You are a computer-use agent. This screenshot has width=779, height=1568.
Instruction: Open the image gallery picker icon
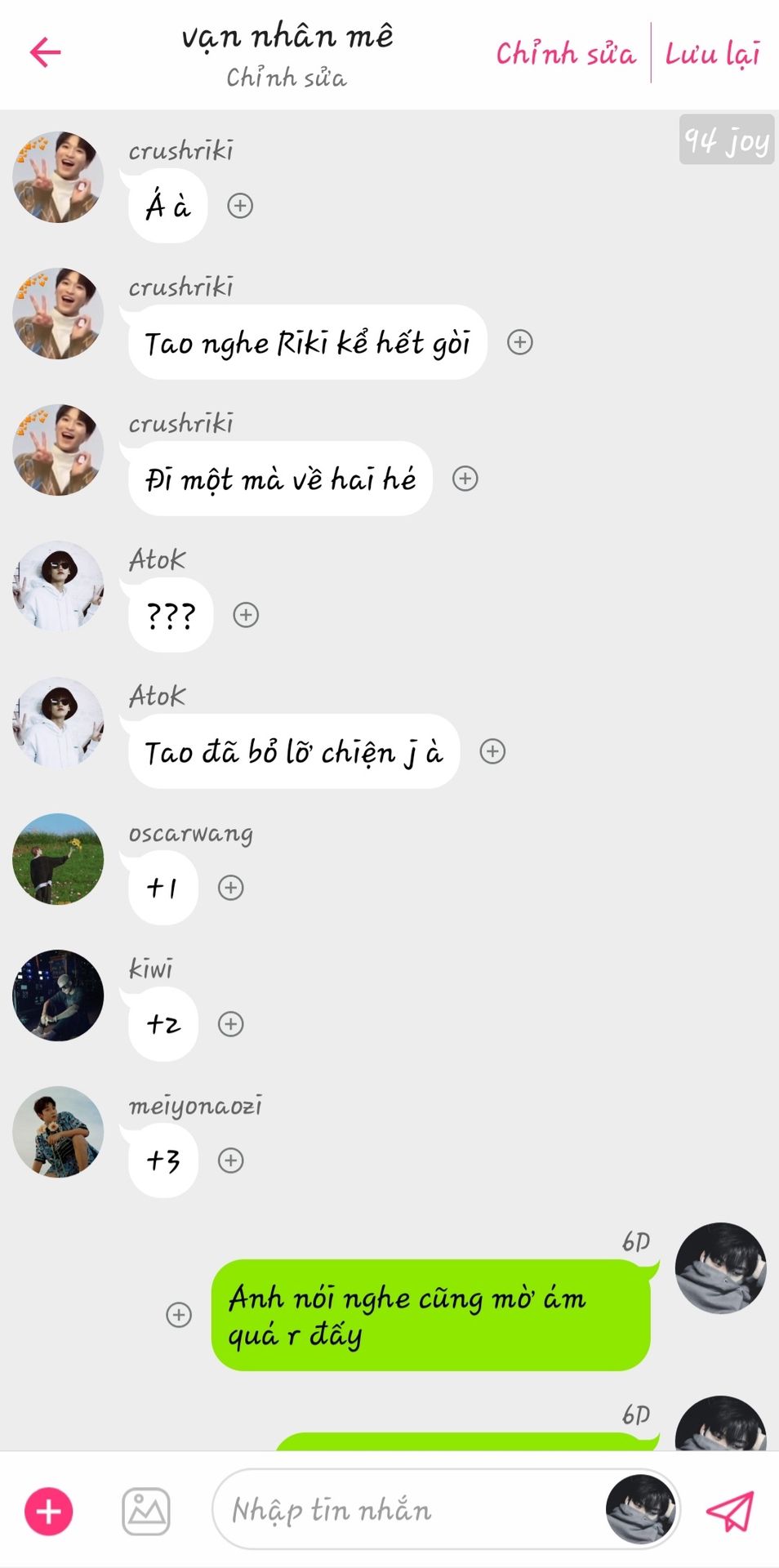coord(146,1512)
